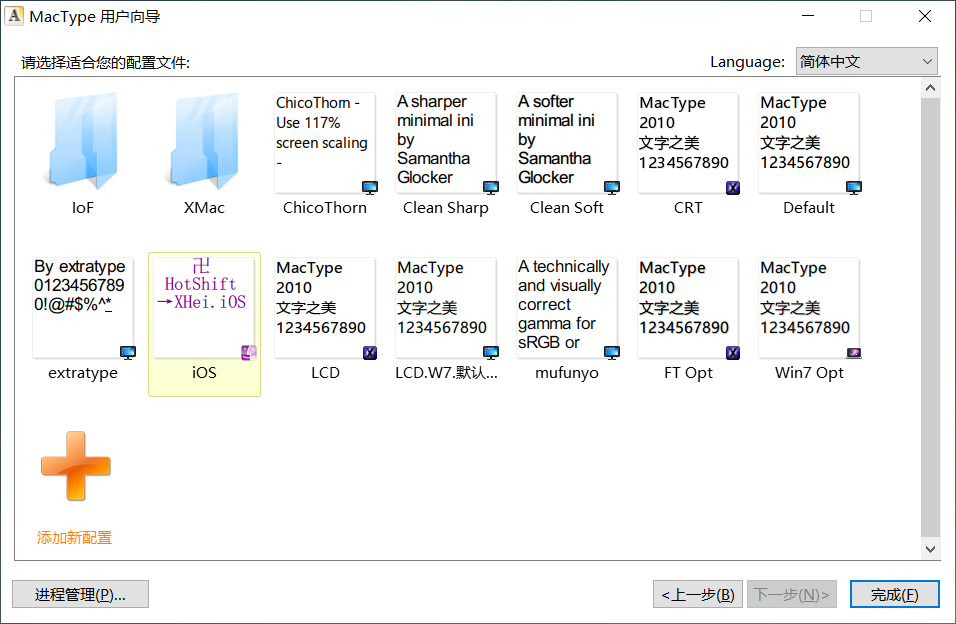Click monitor badge icon on Default preview

(x=854, y=187)
